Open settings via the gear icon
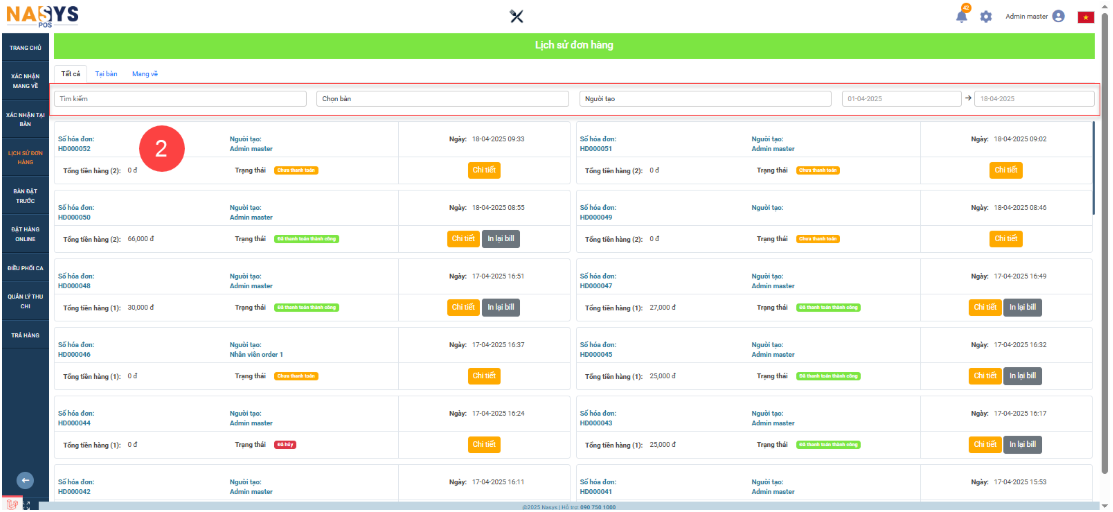The width and height of the screenshot is (1113, 512). [986, 17]
